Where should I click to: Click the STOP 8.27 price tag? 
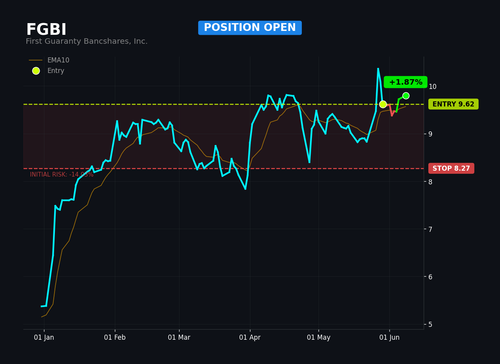(x=451, y=168)
